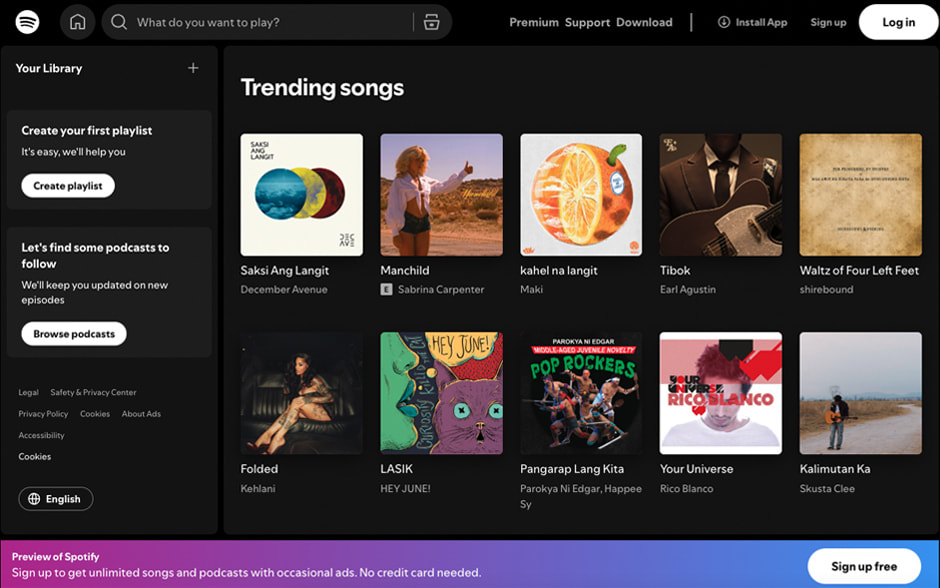The image size is (940, 588).
Task: Click the Install App download icon
Action: [x=724, y=22]
